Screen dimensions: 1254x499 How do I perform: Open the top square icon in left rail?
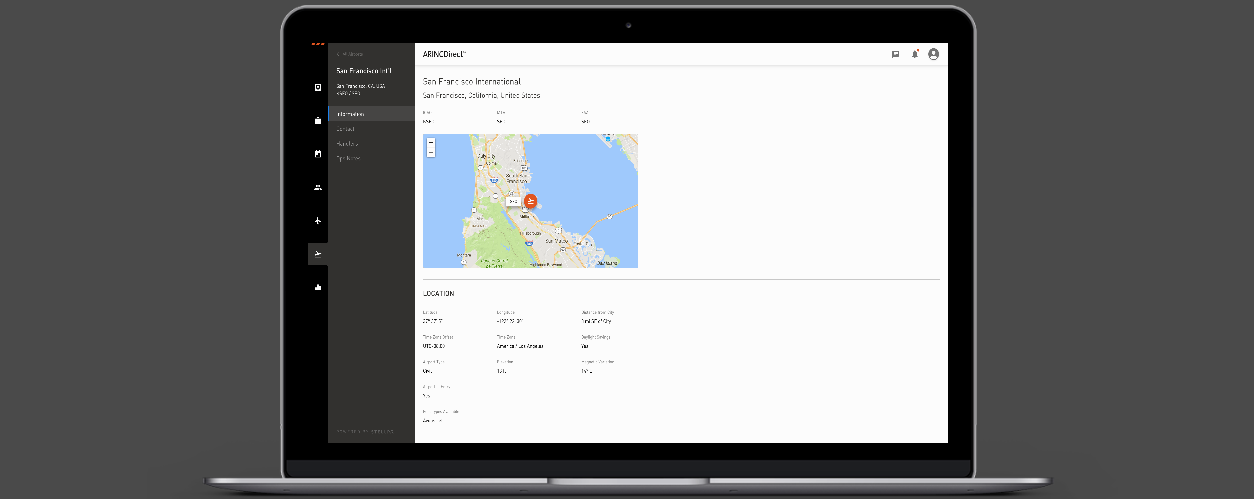pos(318,87)
